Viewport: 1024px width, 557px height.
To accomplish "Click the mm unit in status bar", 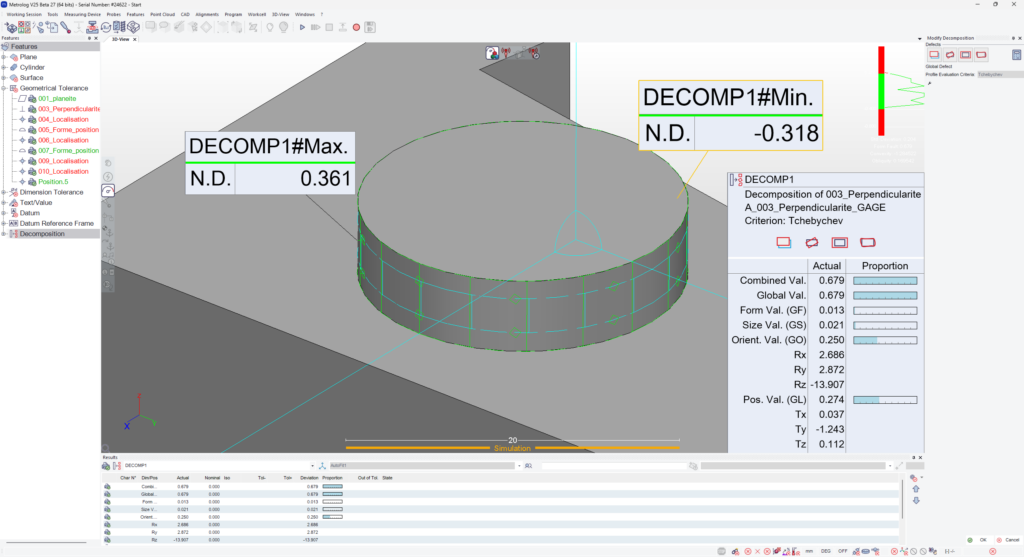I will click(809, 551).
